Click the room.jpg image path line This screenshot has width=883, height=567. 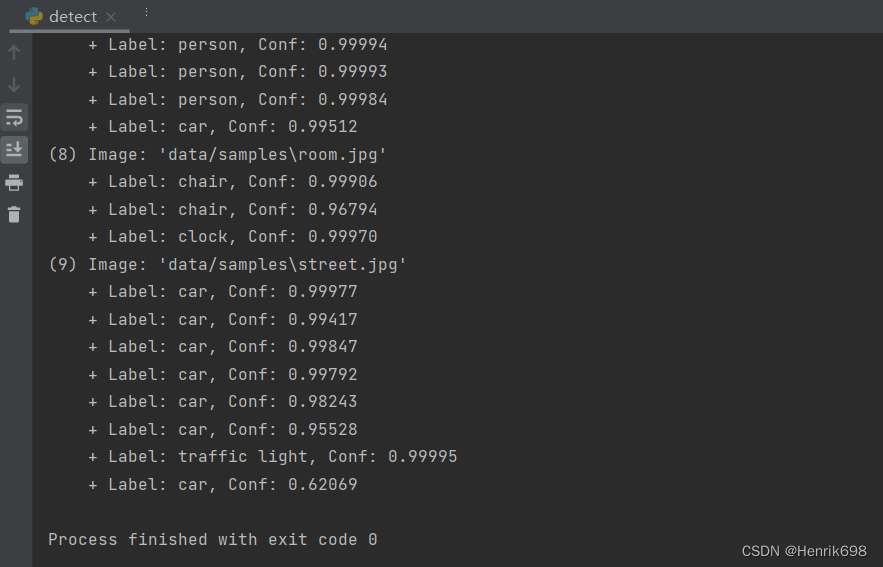tap(217, 154)
